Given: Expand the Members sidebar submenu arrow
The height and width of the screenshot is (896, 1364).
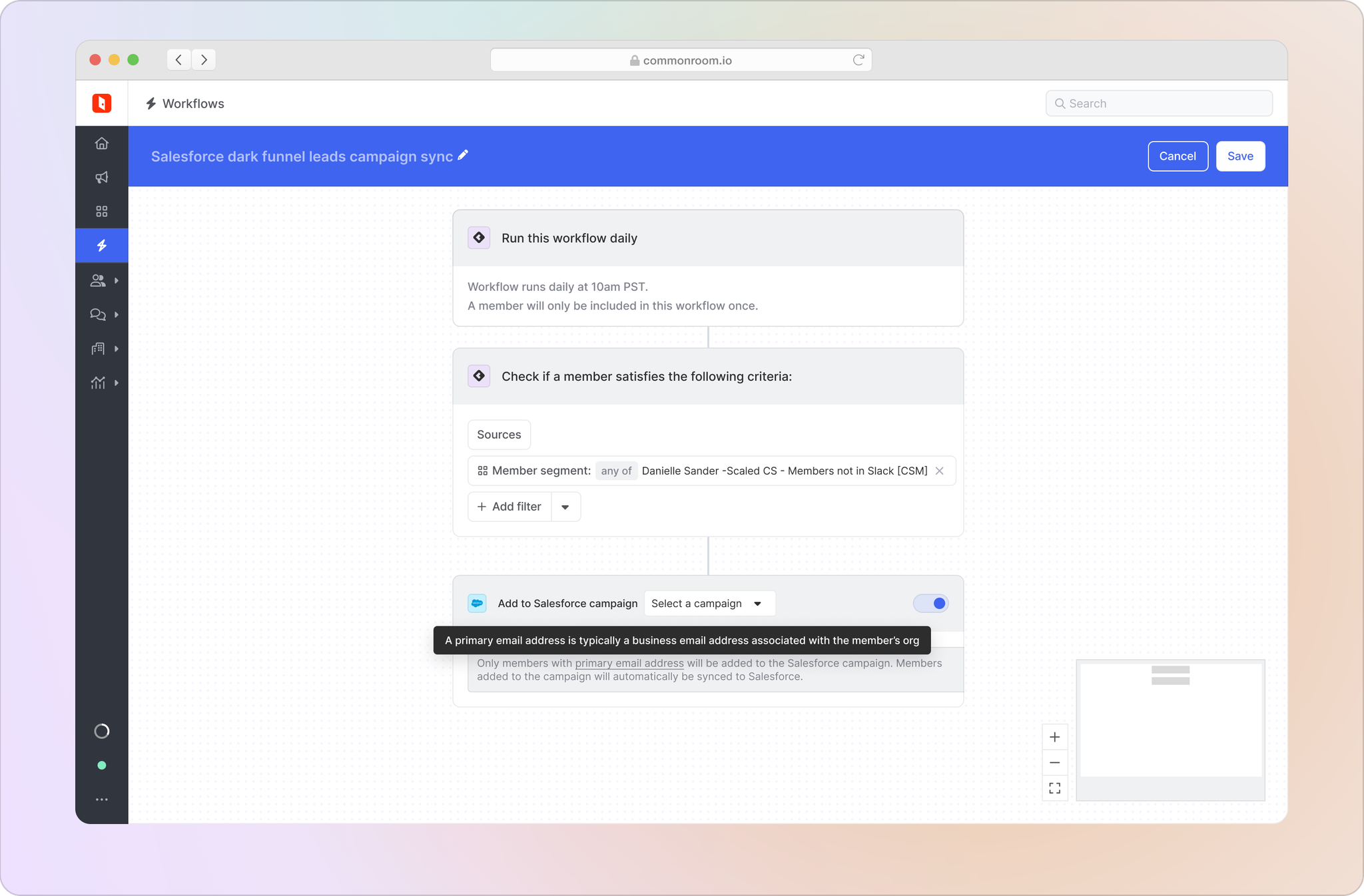Looking at the screenshot, I should coord(117,280).
